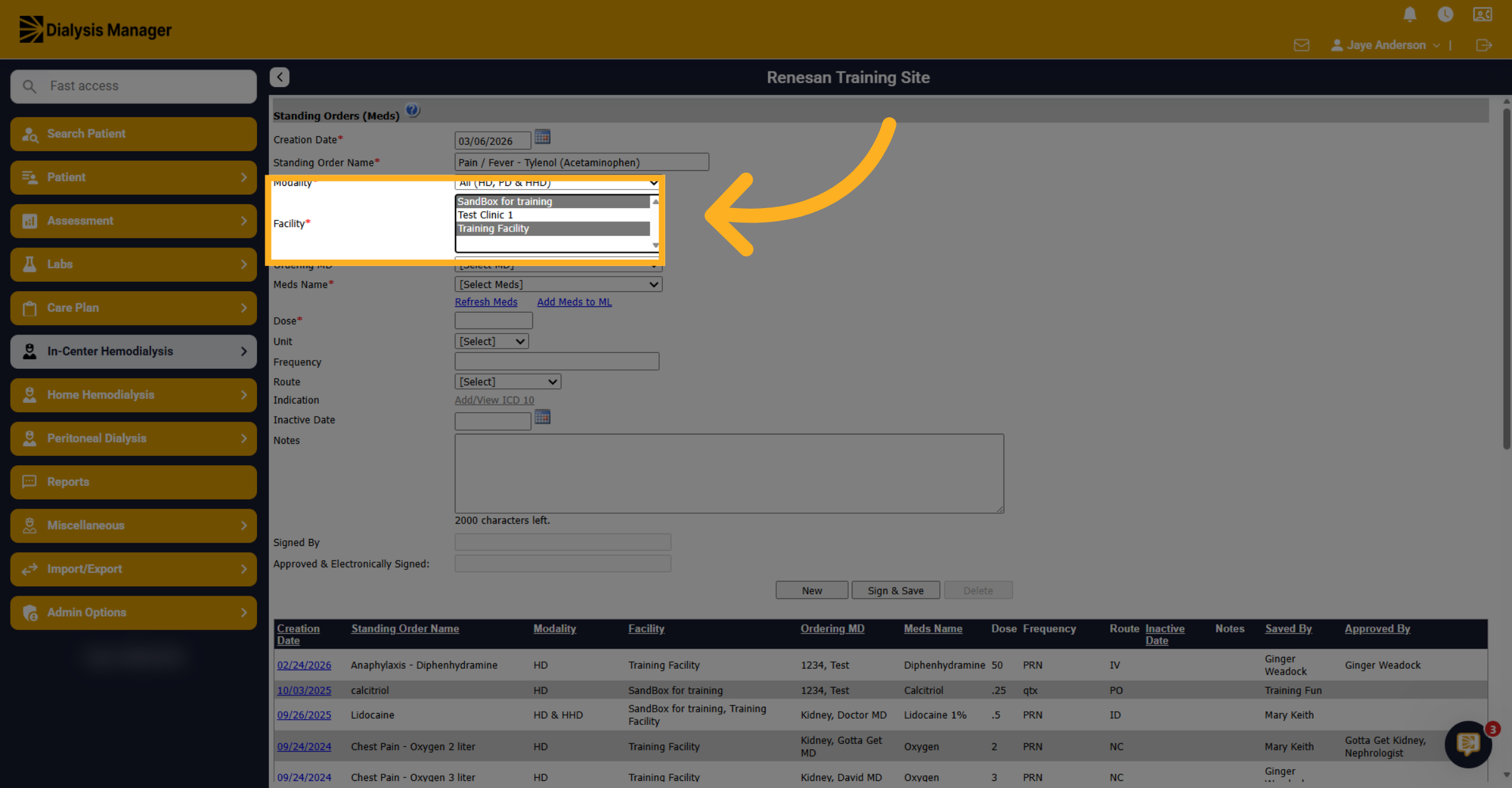The width and height of the screenshot is (1512, 788).
Task: Open Import/Export menu
Action: (134, 569)
